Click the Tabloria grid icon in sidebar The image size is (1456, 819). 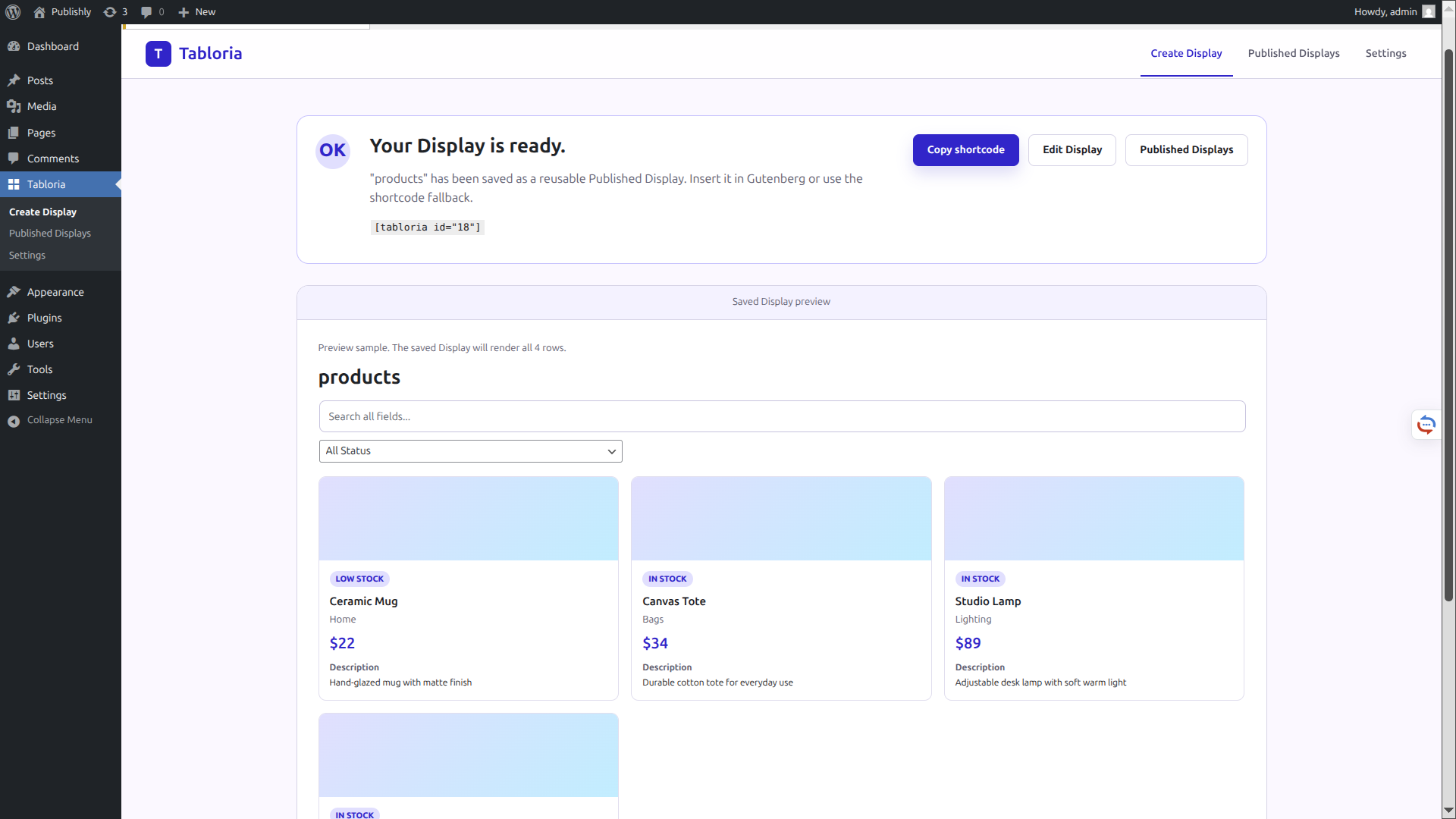pos(14,184)
